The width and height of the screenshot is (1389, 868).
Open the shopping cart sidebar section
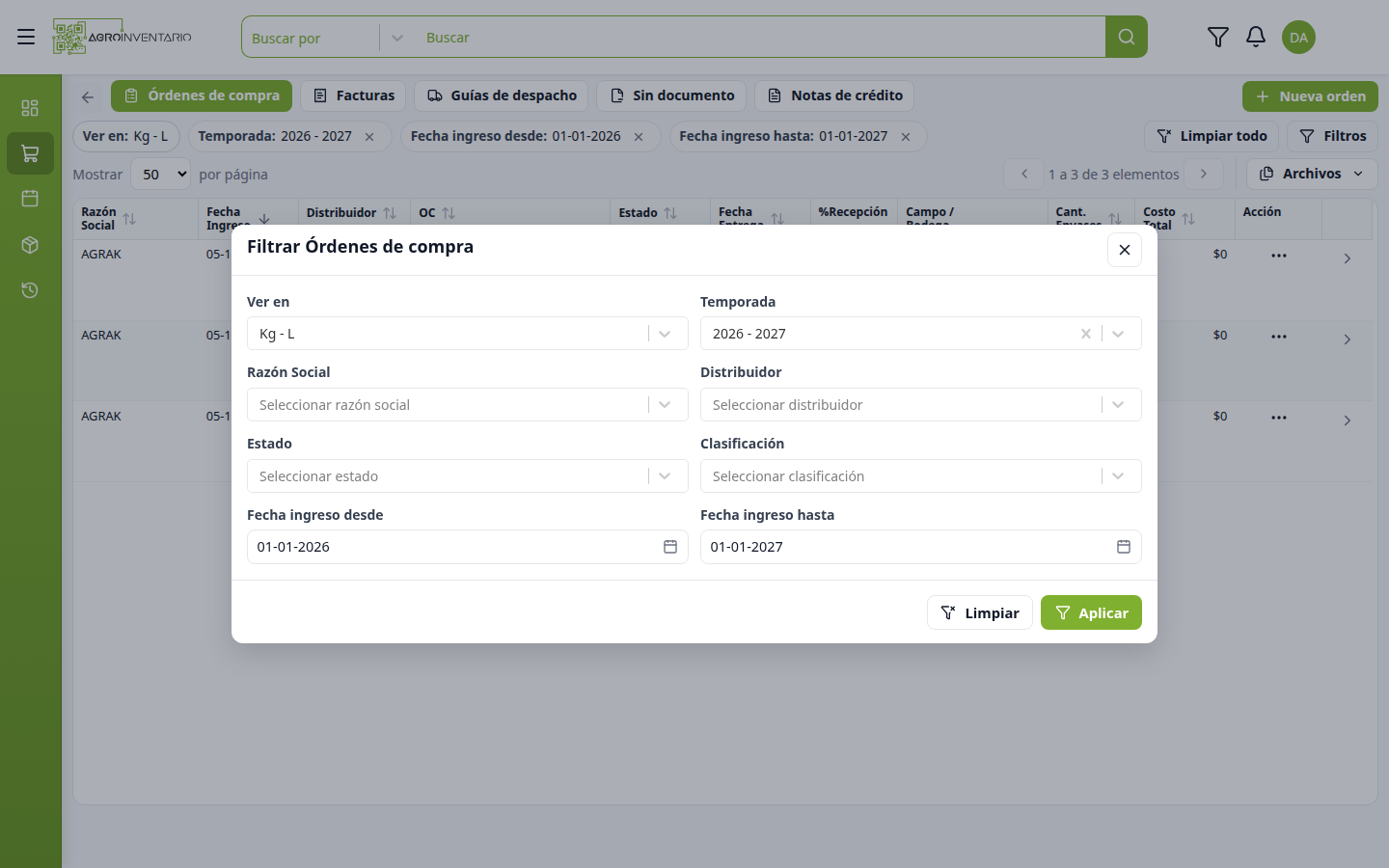30,153
